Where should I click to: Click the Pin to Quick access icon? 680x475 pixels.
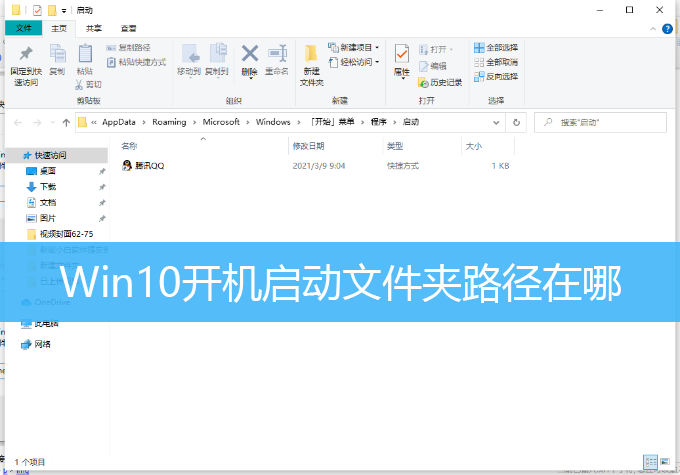tap(26, 54)
